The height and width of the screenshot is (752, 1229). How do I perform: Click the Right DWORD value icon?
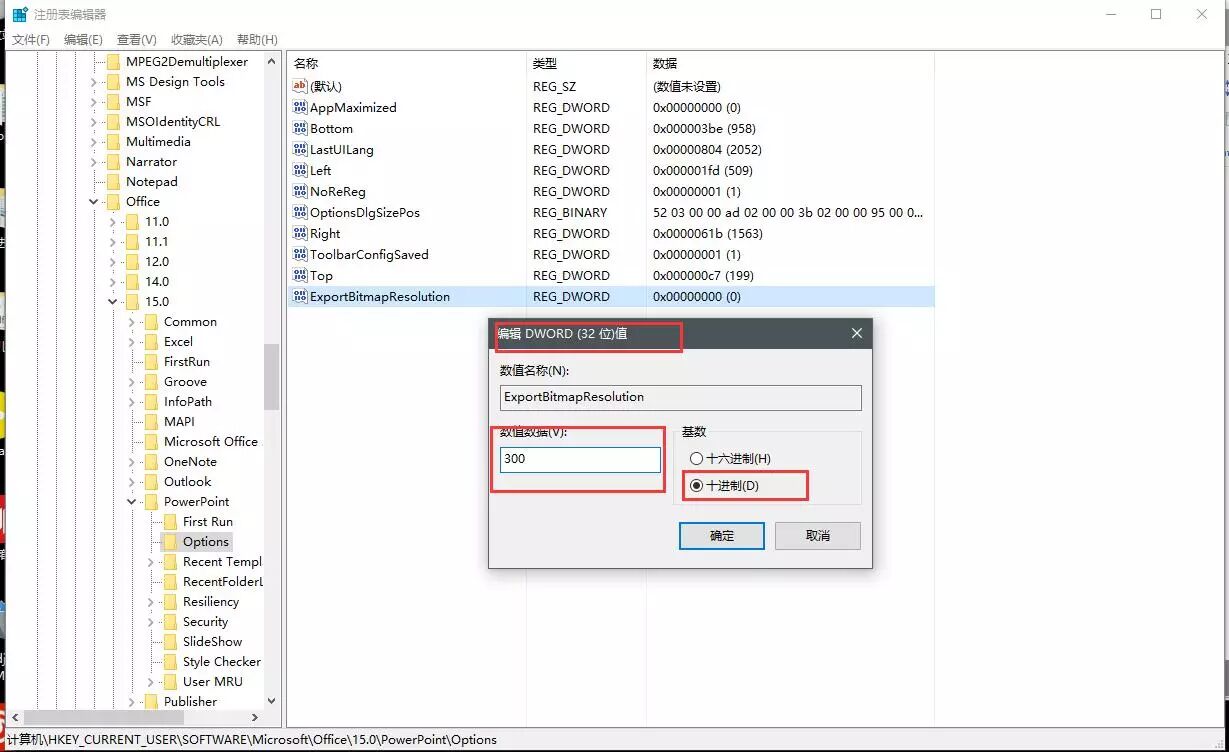[300, 233]
